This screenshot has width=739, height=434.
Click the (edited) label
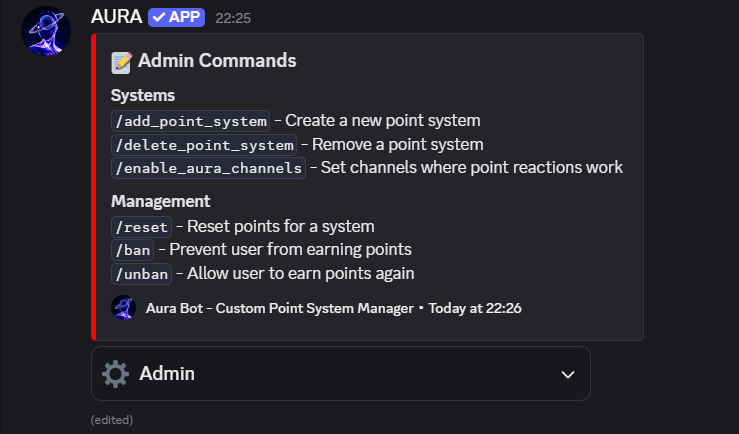coord(112,420)
